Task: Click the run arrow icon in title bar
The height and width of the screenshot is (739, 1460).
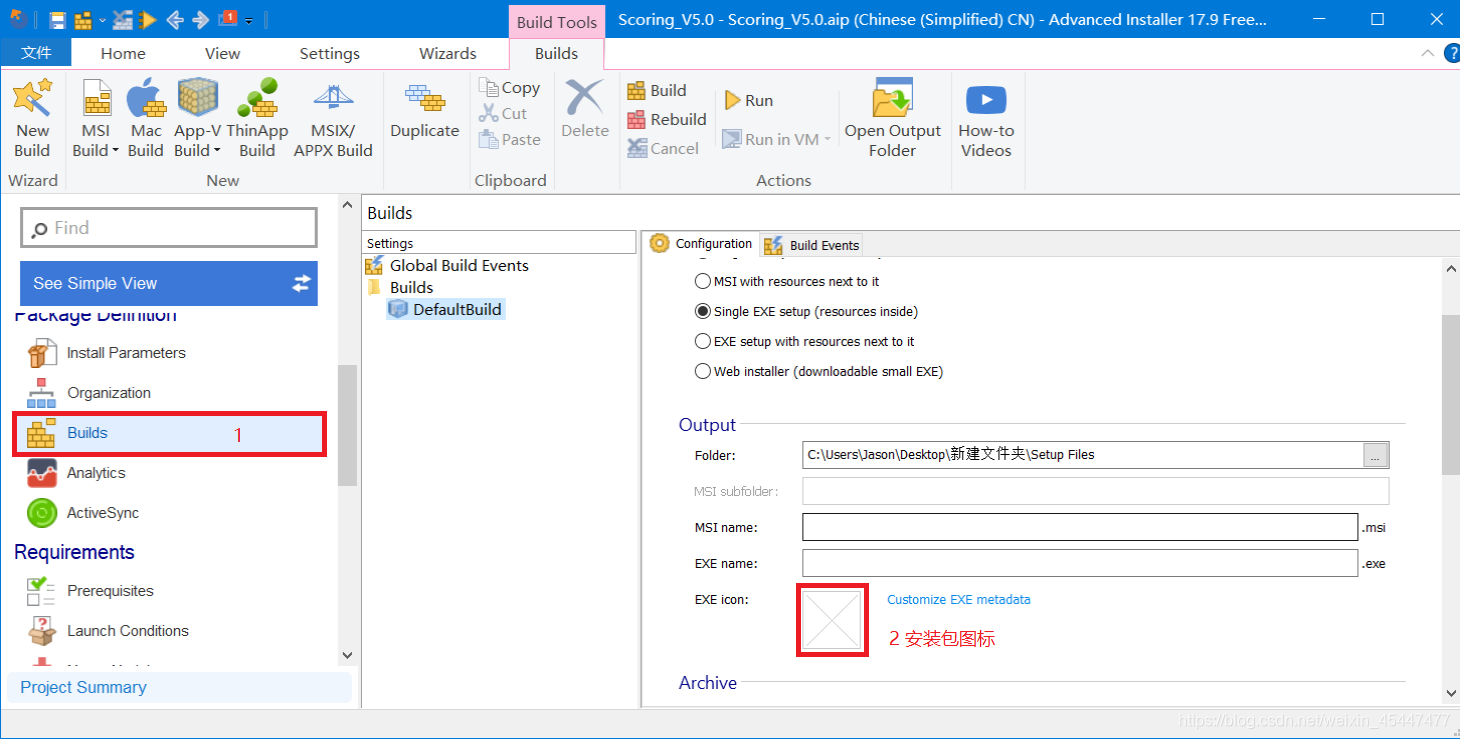Action: pos(148,19)
